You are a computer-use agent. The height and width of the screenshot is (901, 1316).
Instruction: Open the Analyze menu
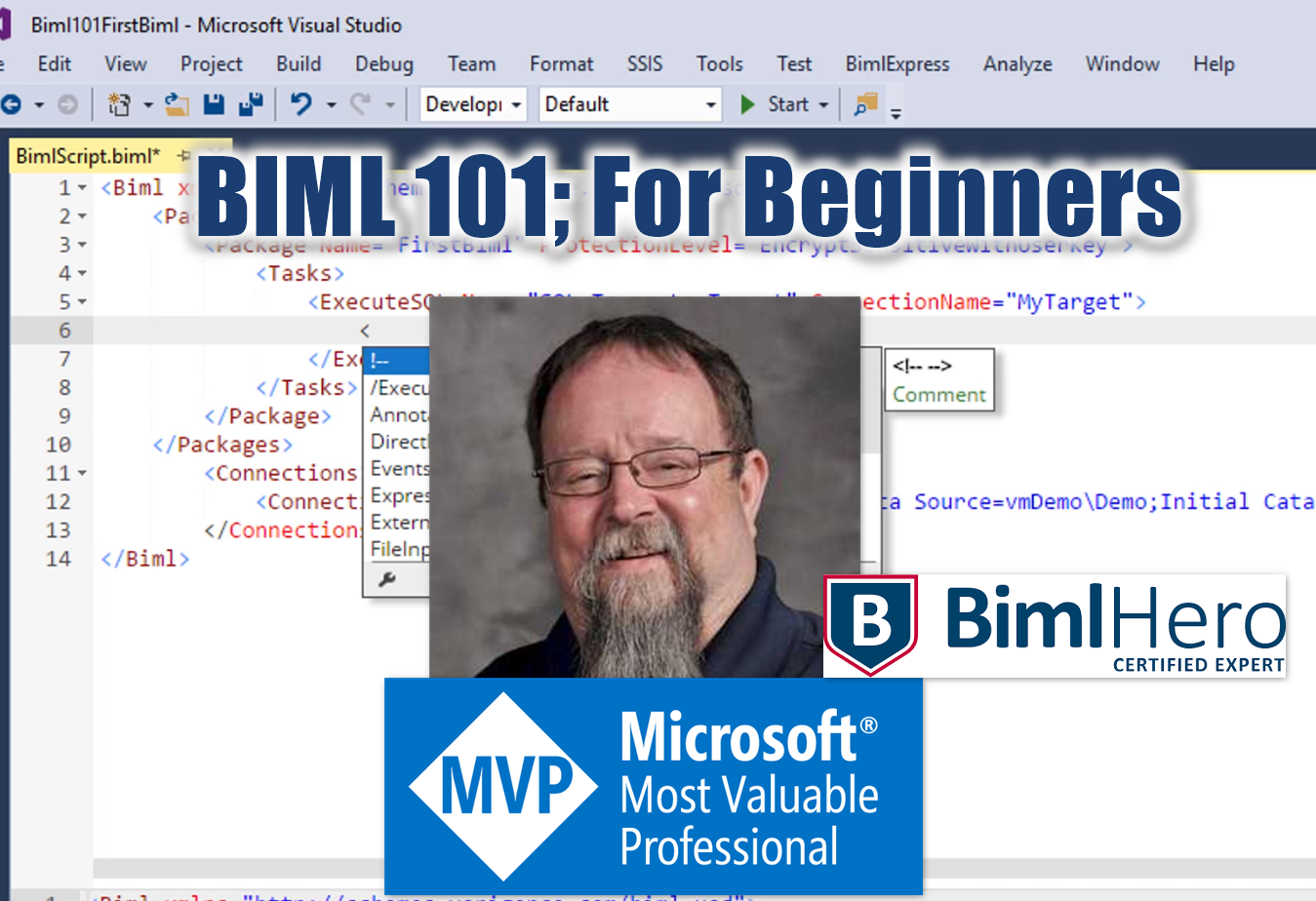tap(1017, 64)
